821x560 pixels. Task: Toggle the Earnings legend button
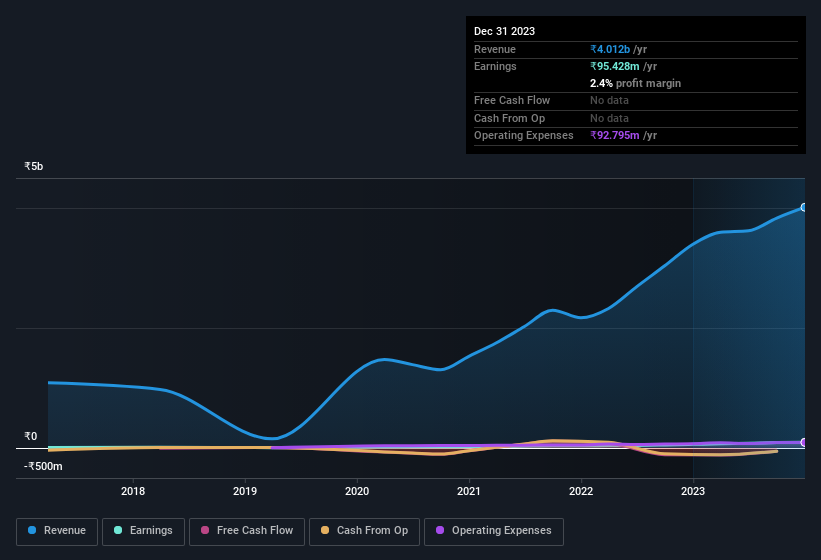point(143,531)
